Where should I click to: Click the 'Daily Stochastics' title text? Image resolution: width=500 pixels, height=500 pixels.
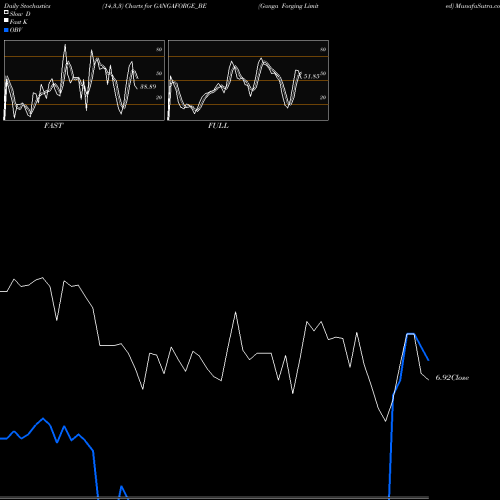tap(27, 6)
